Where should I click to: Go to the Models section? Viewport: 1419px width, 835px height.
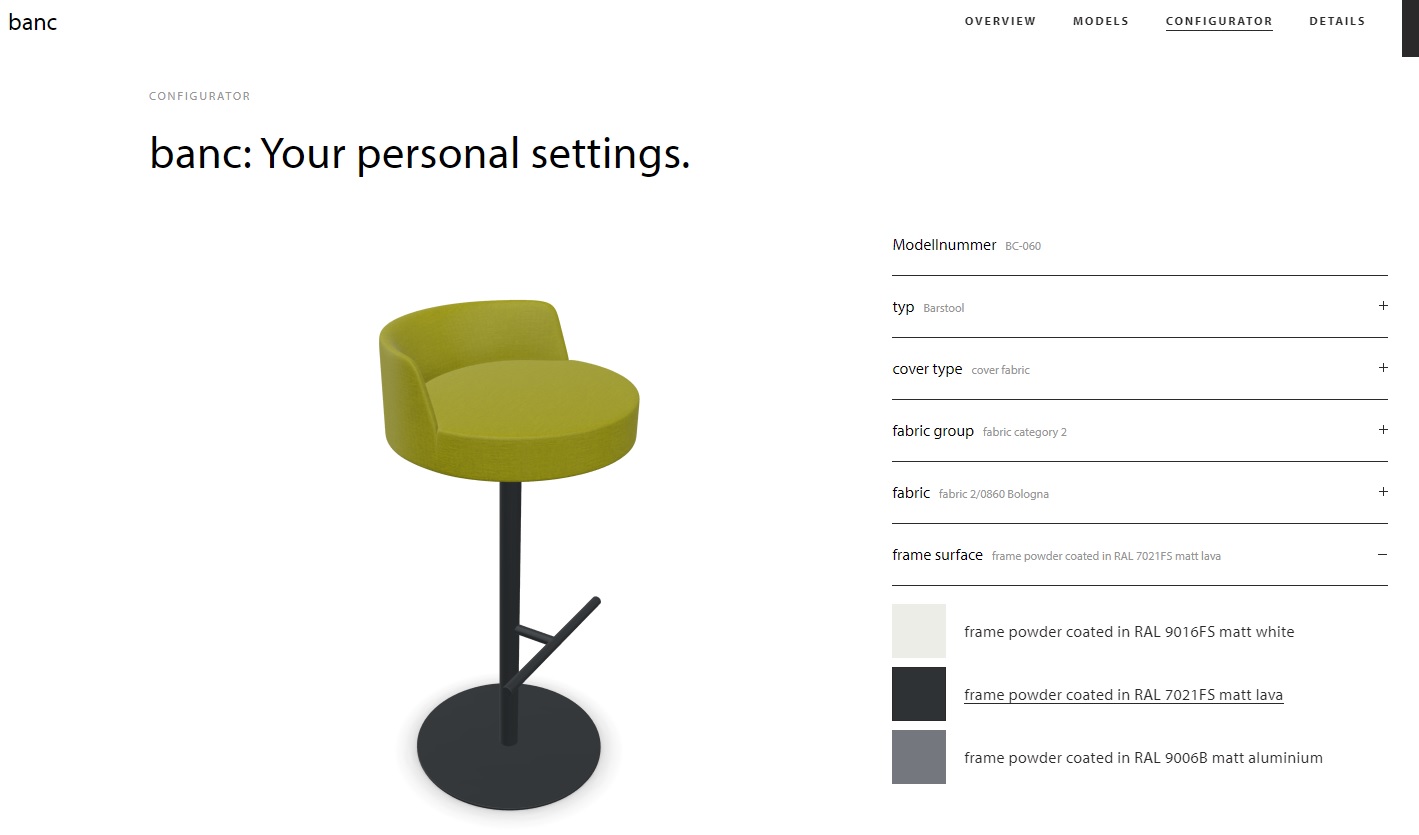(x=1100, y=21)
